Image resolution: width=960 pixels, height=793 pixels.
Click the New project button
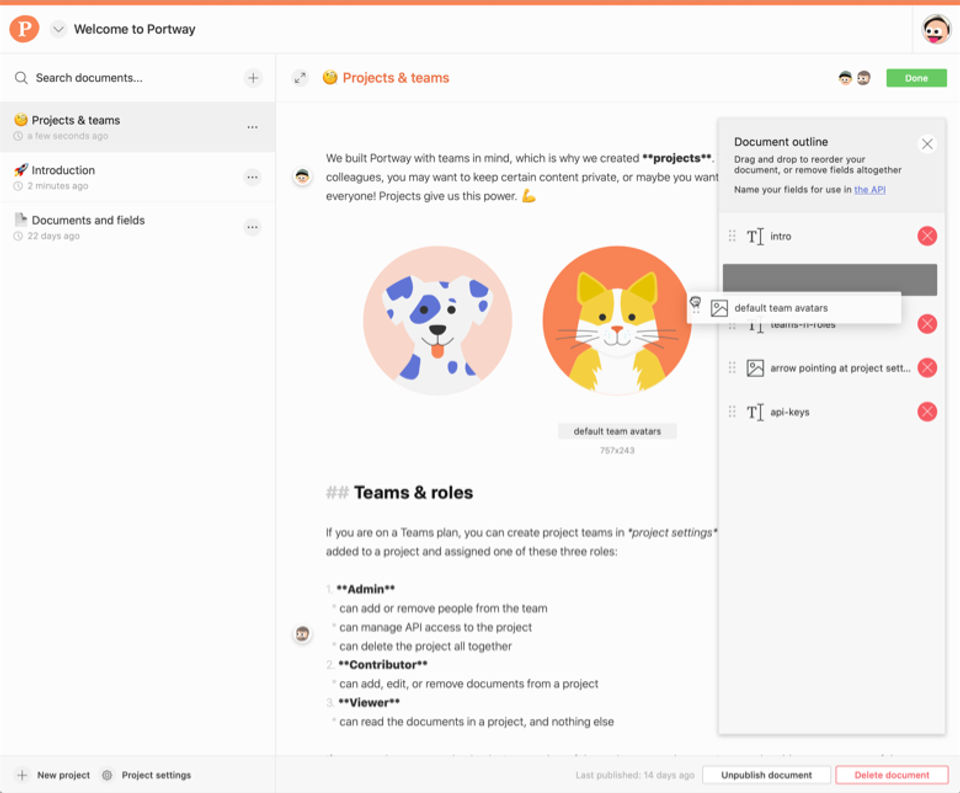click(x=53, y=775)
